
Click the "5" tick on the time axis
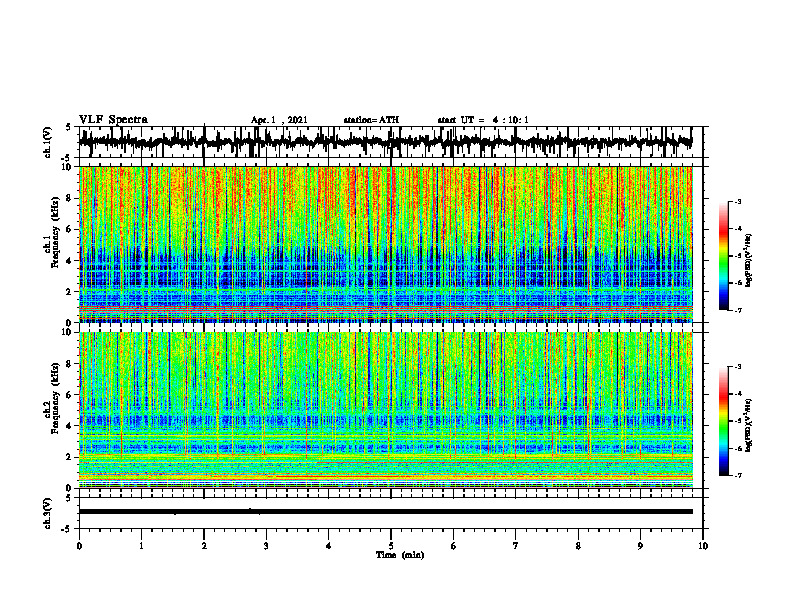click(x=391, y=546)
